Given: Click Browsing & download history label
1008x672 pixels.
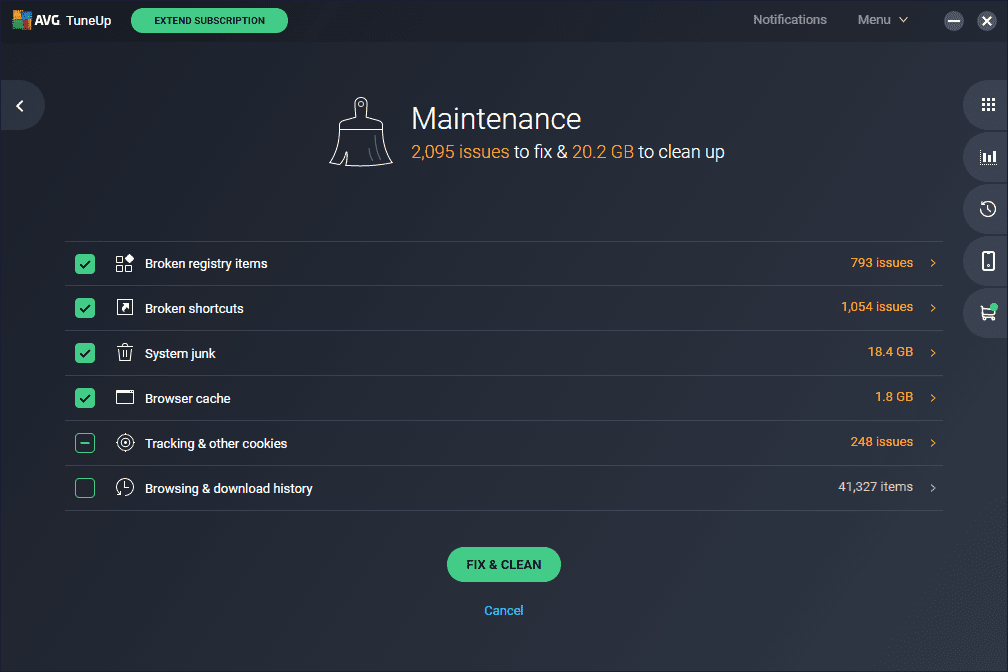Looking at the screenshot, I should point(229,489).
